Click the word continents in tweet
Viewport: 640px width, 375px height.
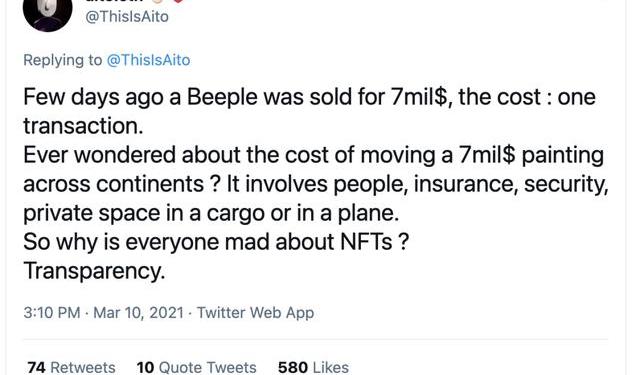[150, 184]
